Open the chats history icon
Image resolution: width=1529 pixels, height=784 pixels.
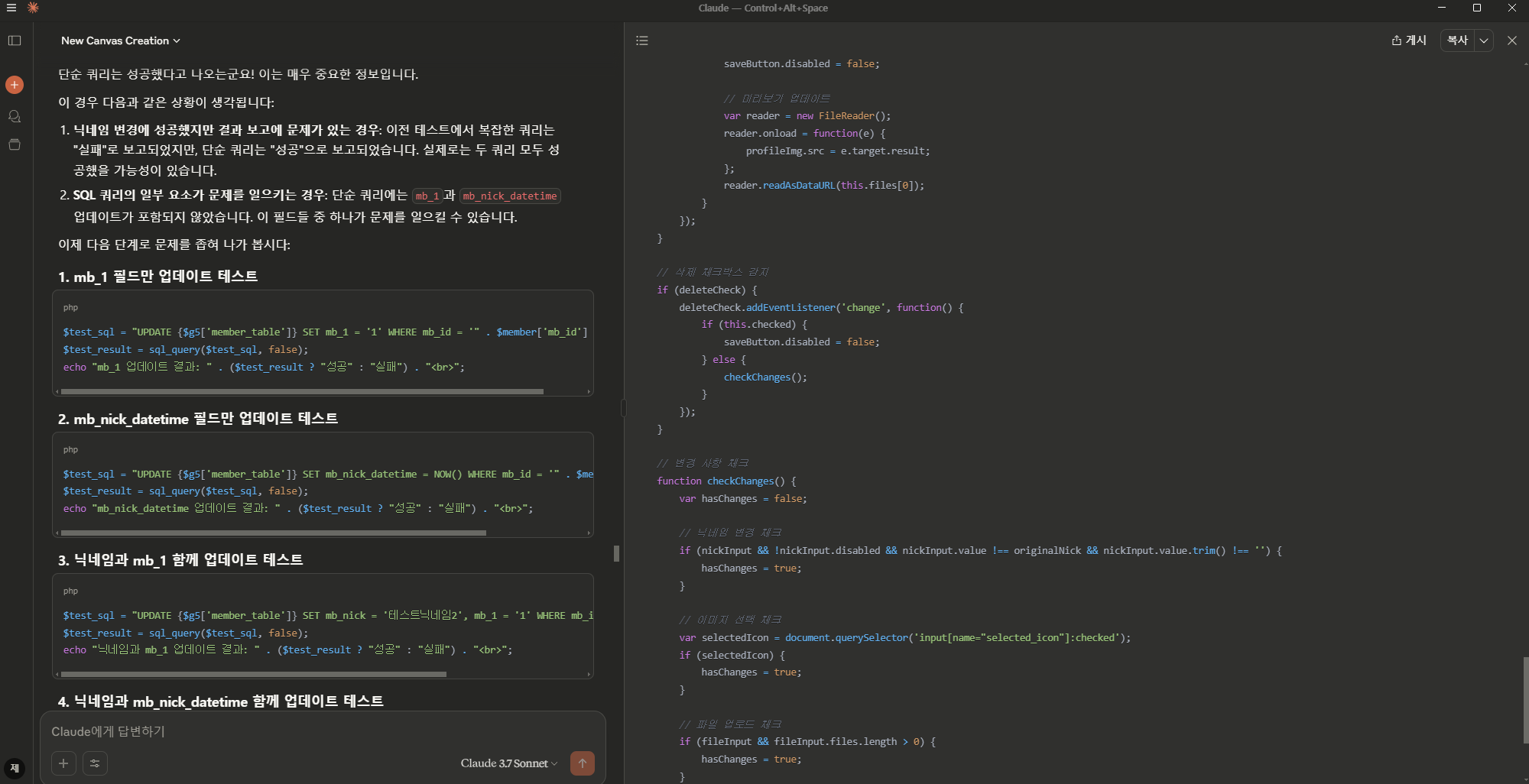tap(15, 116)
